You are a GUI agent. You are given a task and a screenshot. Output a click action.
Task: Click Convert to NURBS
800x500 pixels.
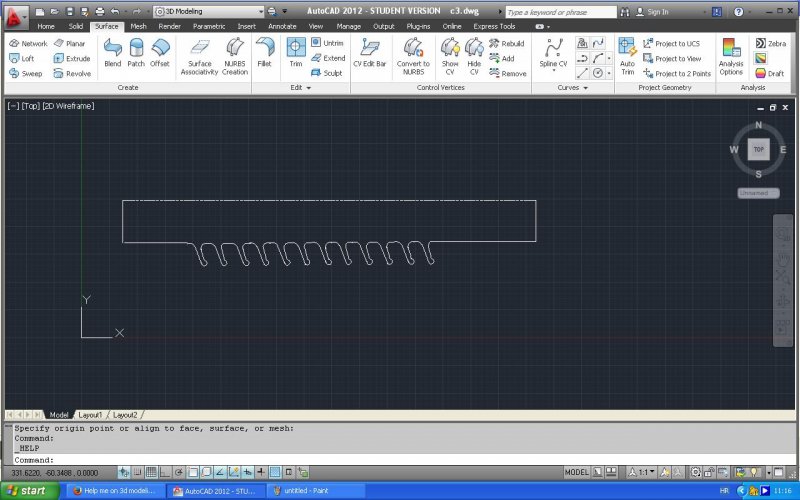pos(413,53)
